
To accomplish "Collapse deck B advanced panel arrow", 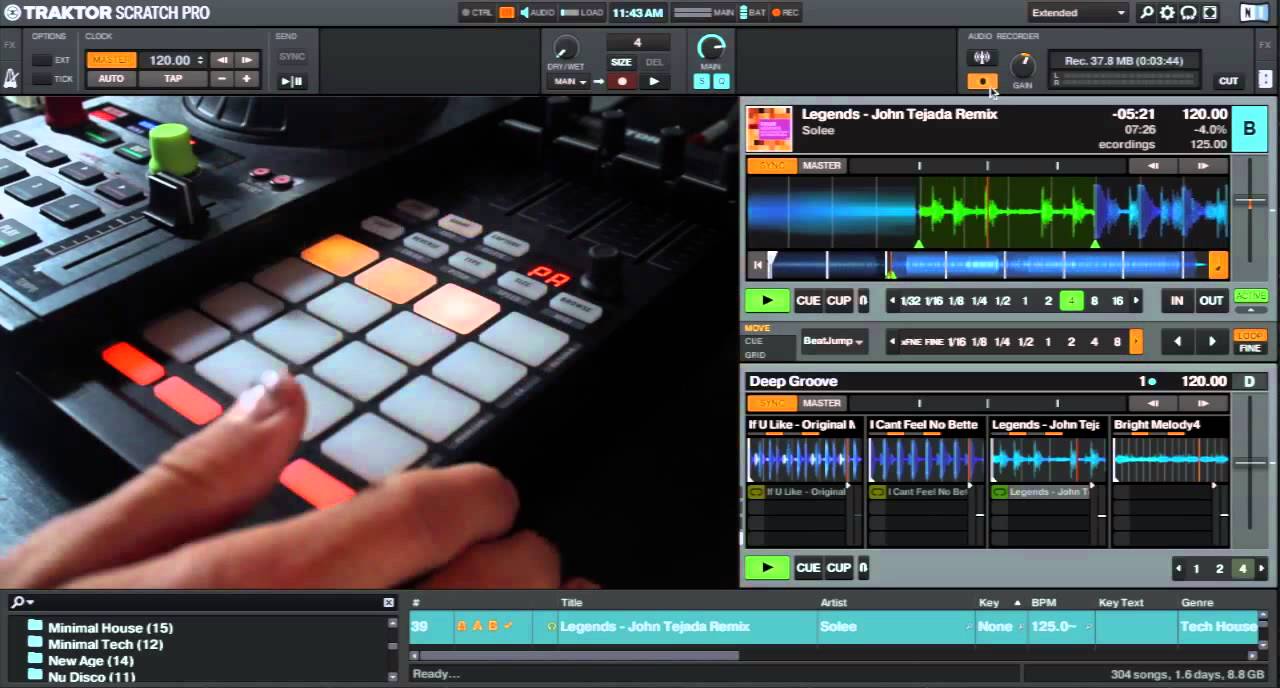I will pyautogui.click(x=1250, y=309).
